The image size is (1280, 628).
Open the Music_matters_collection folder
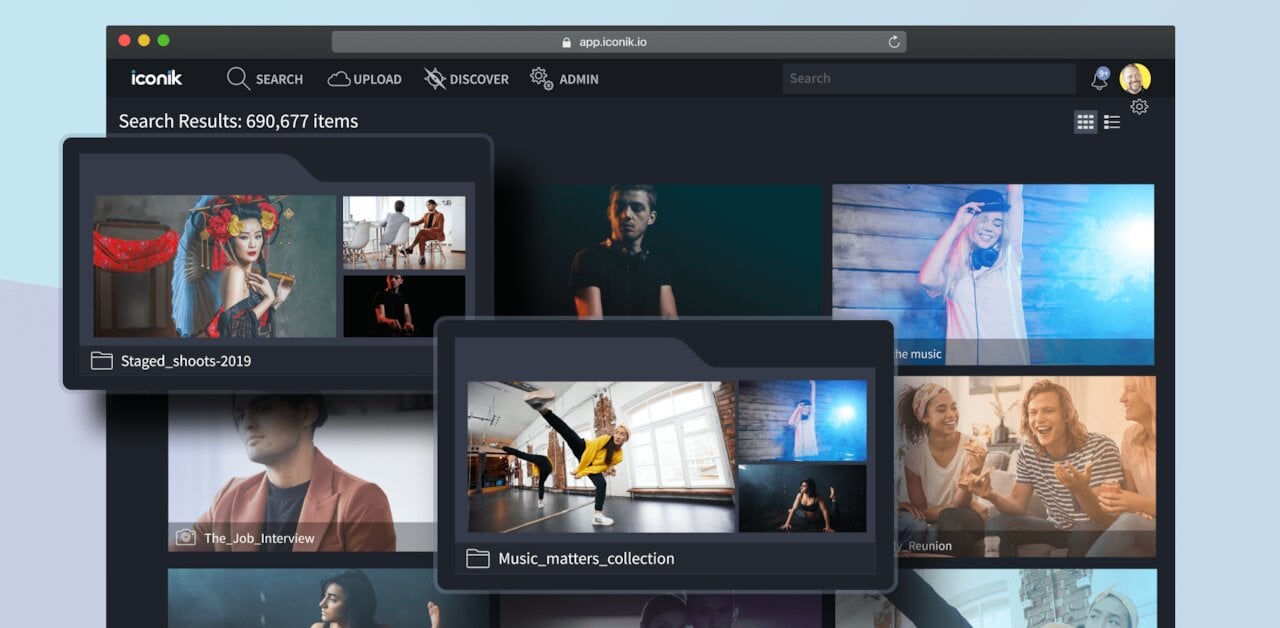[586, 558]
